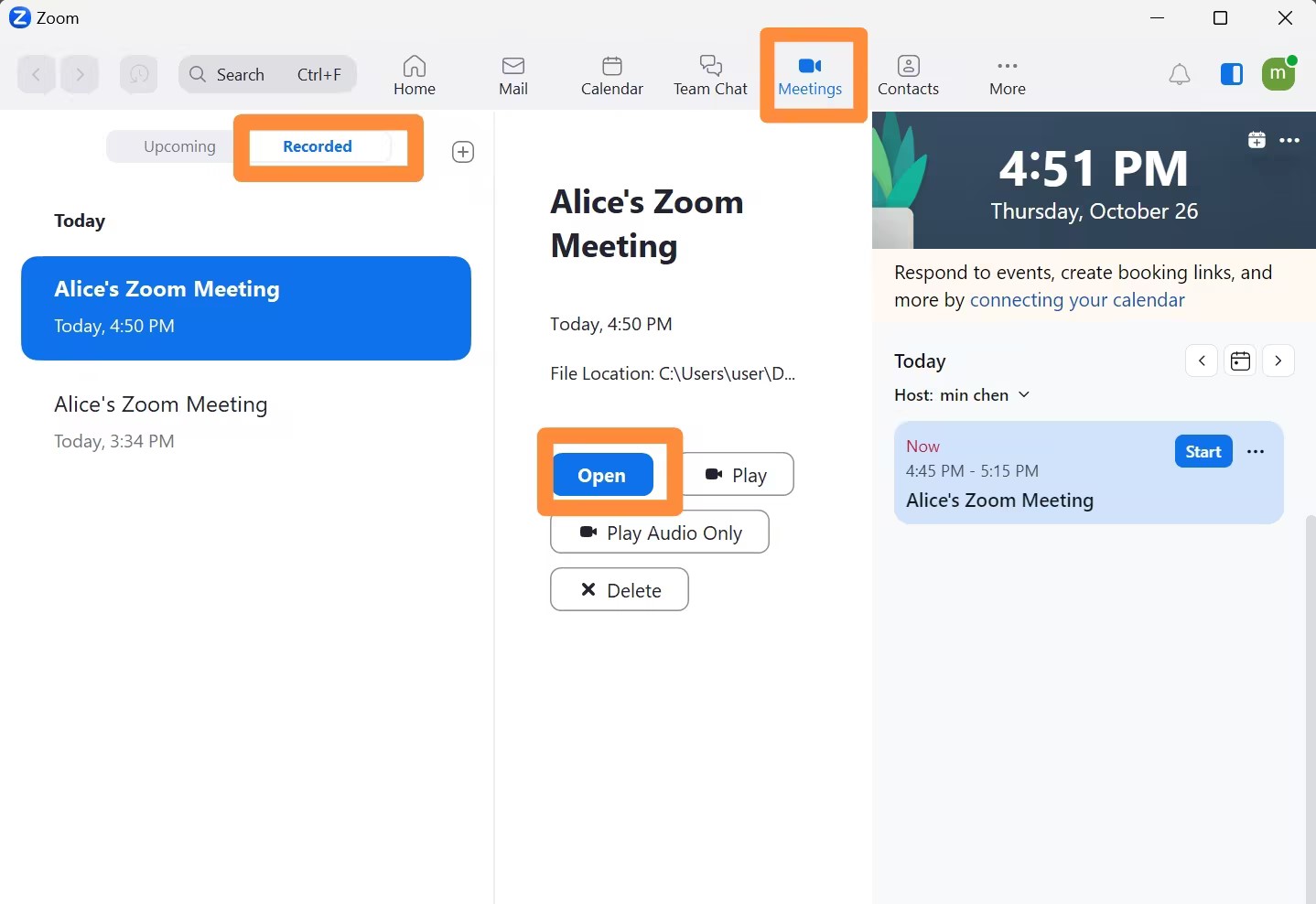Maximize the Zoom window
Viewport: 1316px width, 904px height.
click(x=1220, y=18)
